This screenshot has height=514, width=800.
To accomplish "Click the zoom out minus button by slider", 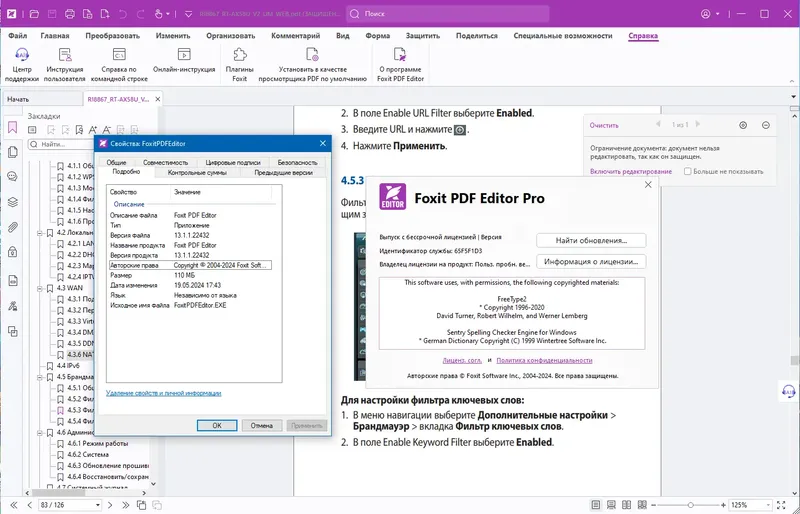I will 654,505.
